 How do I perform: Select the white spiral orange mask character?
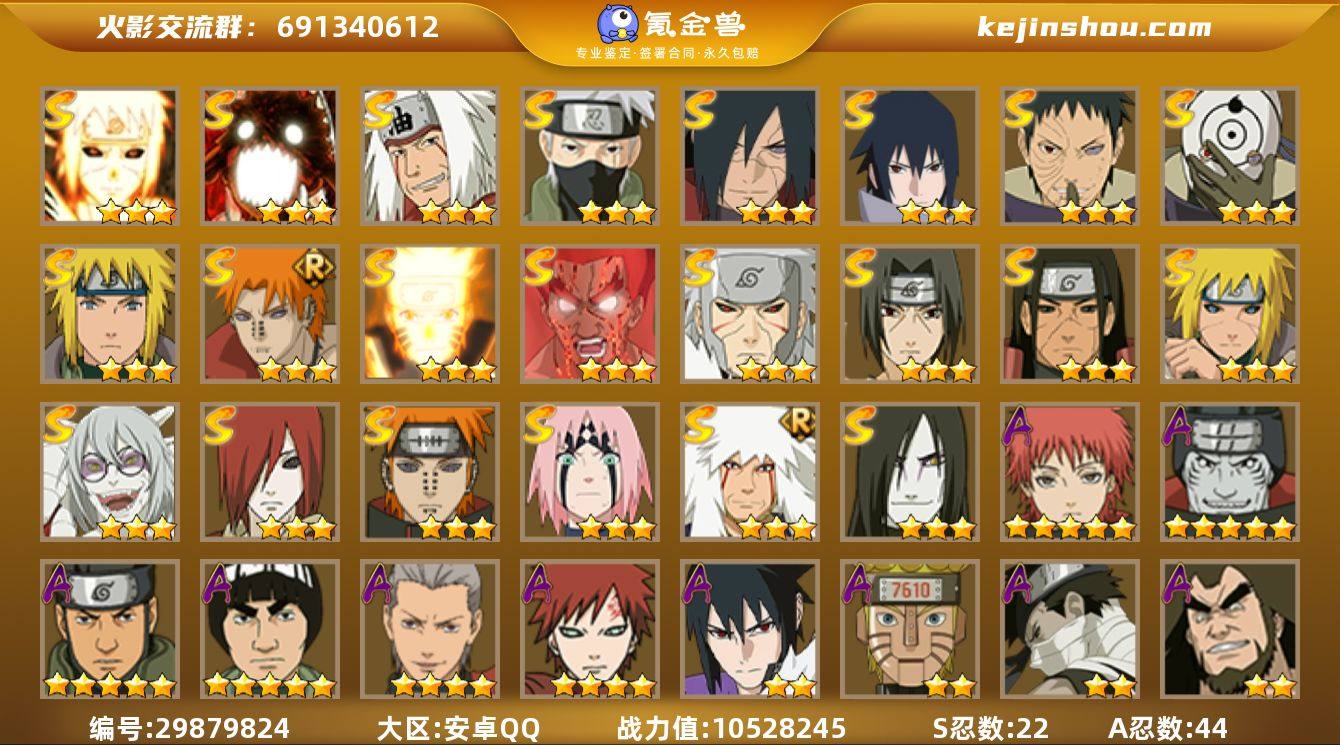1229,157
